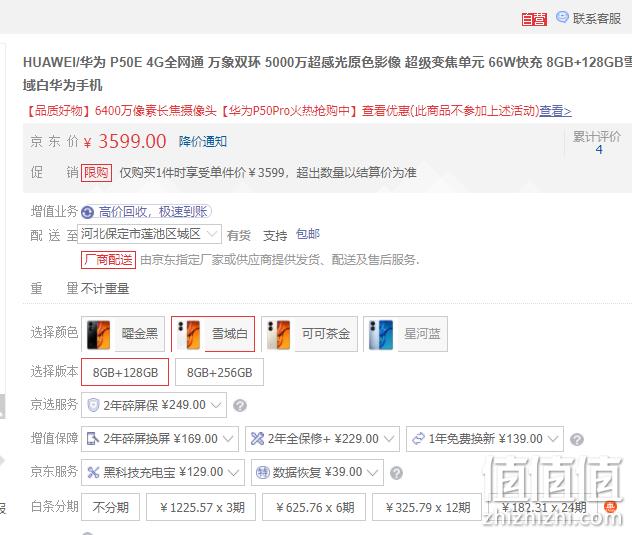Screen dimensions: 632x535
Task: Click the tool icon in 黑科技充电宝
Action: click(x=93, y=472)
